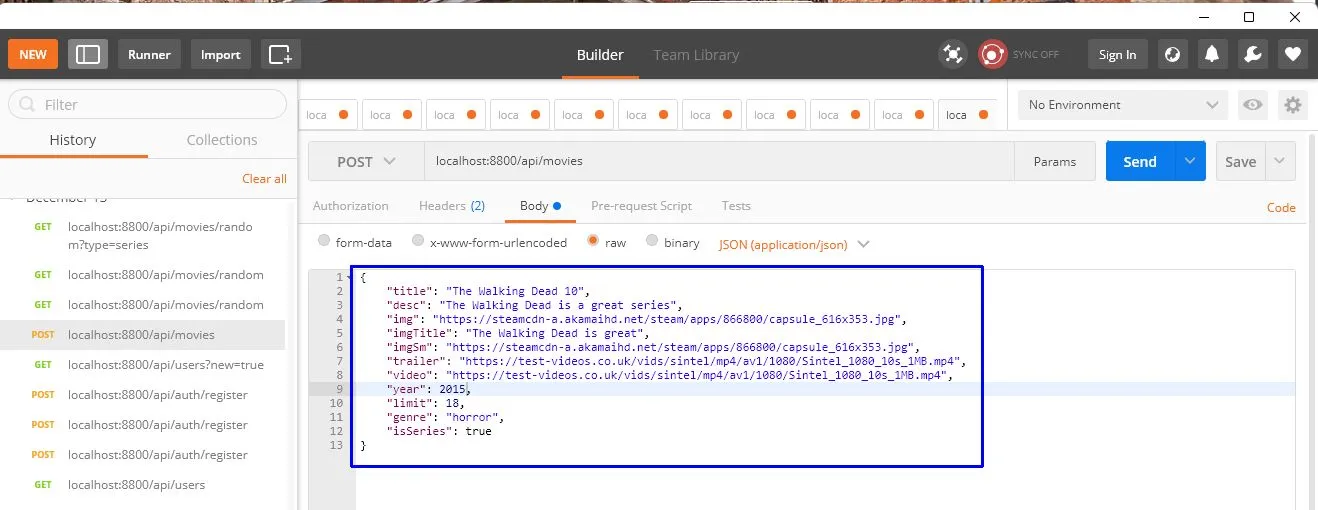Image resolution: width=1318 pixels, height=510 pixels.
Task: Click the "limit": 18 line
Action: tap(425, 403)
